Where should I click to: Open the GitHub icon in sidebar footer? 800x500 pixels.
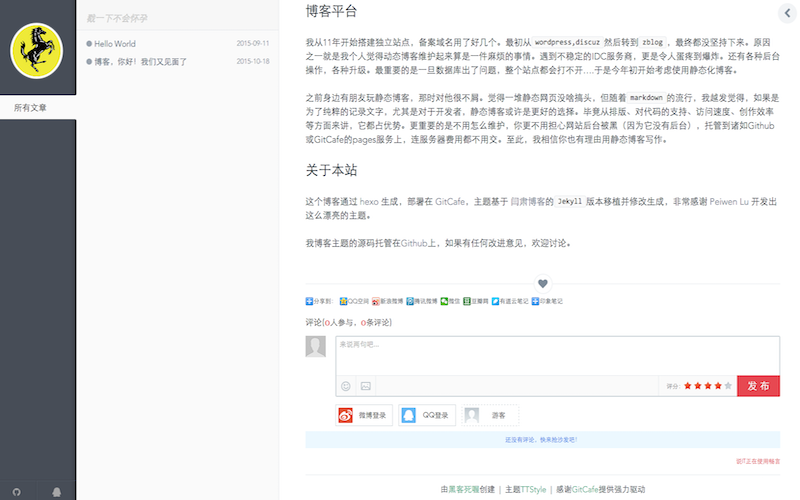click(16, 492)
